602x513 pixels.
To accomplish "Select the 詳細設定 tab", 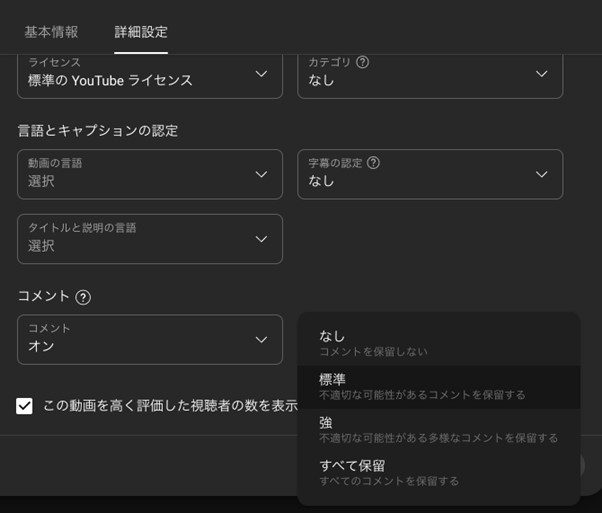I will tap(141, 32).
